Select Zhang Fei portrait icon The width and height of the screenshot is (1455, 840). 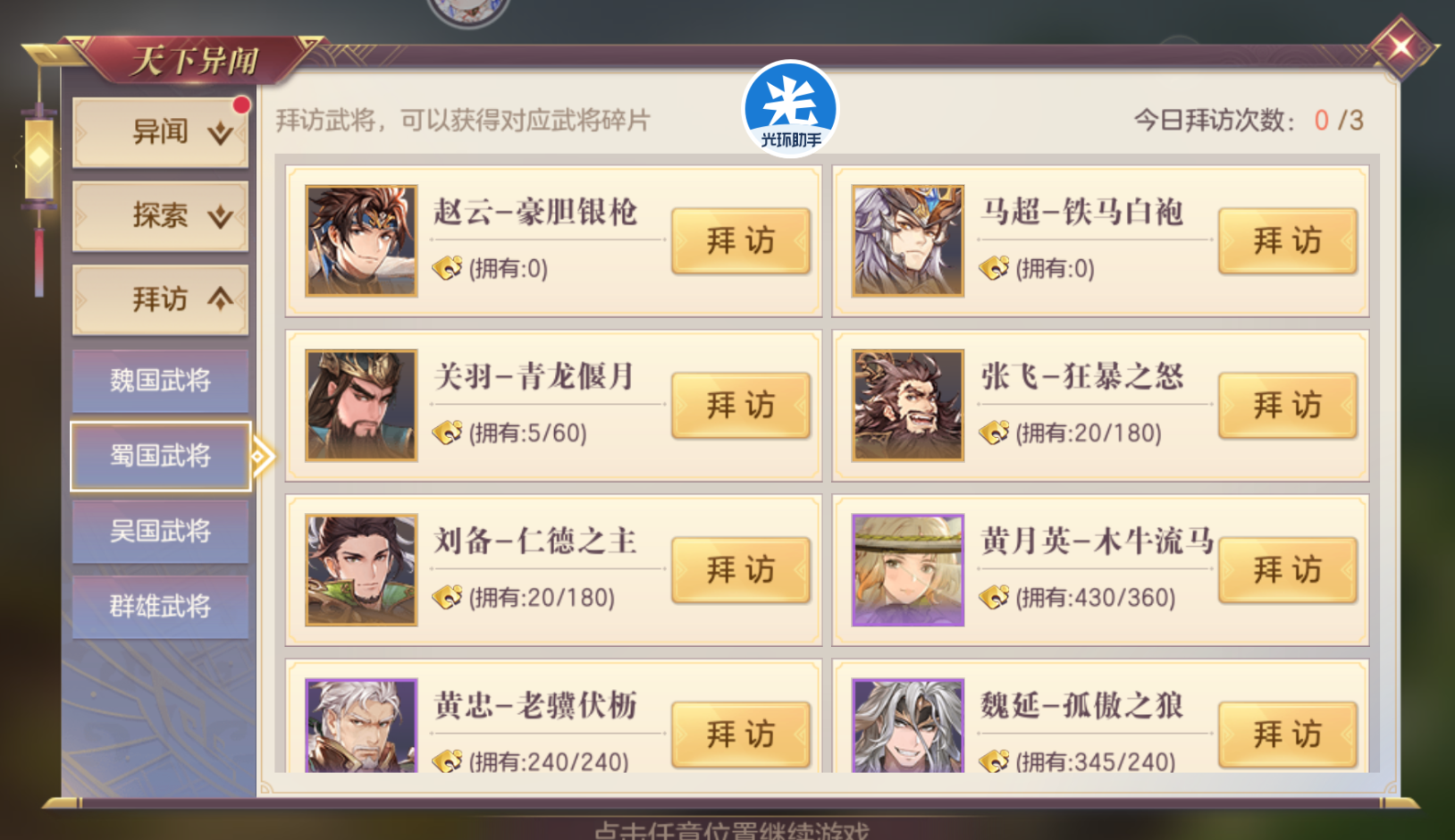pos(908,405)
